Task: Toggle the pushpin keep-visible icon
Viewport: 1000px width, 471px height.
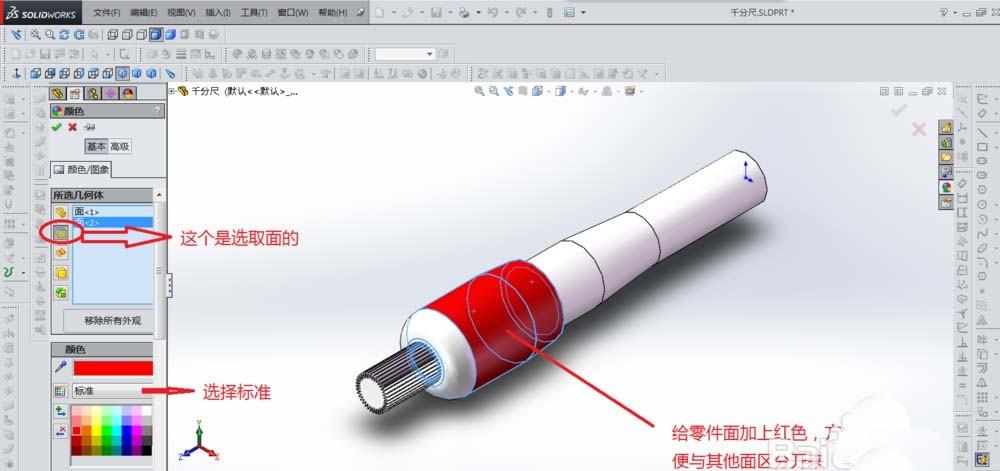Action: click(x=89, y=127)
